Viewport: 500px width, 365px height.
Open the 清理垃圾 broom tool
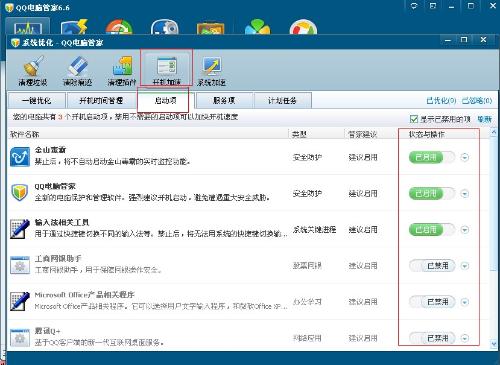(33, 70)
